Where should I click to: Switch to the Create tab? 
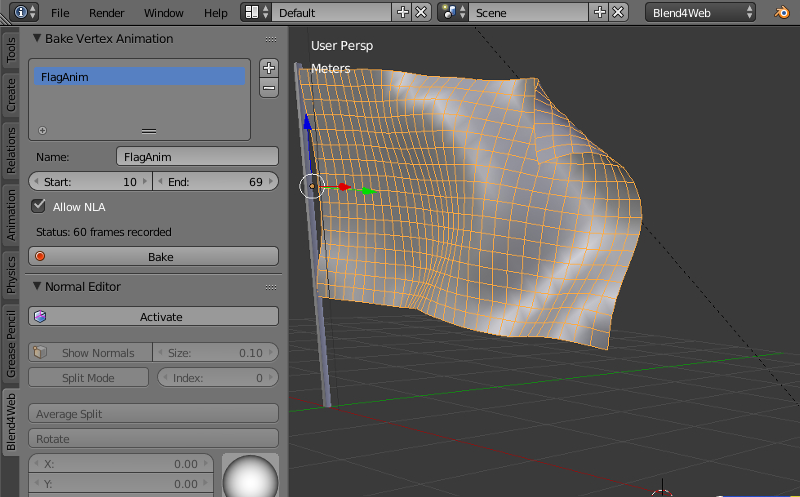[x=11, y=95]
